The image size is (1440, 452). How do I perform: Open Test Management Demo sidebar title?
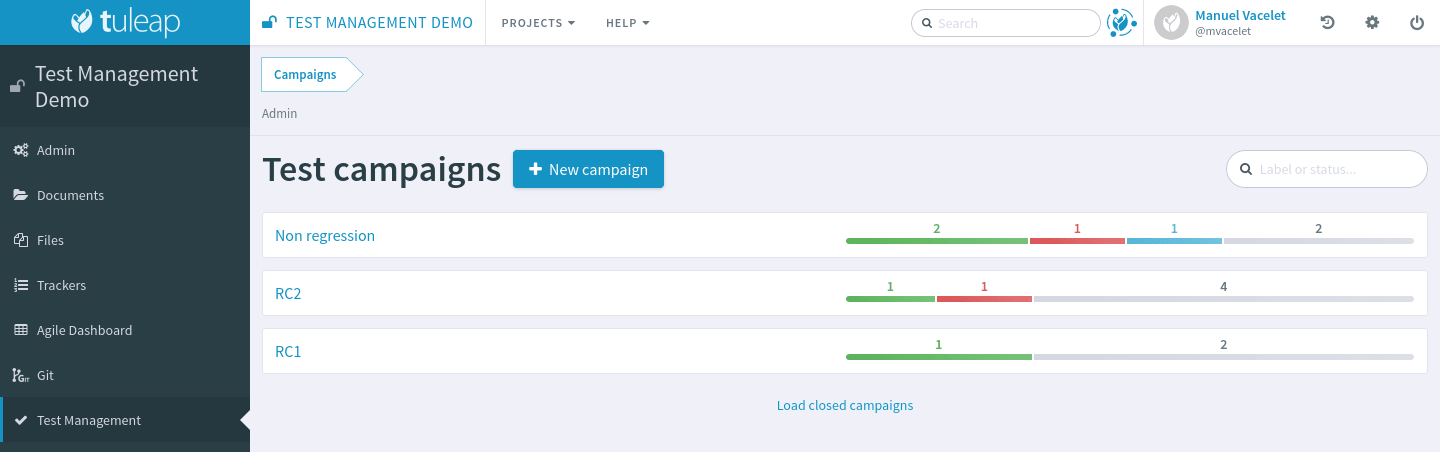tap(116, 87)
